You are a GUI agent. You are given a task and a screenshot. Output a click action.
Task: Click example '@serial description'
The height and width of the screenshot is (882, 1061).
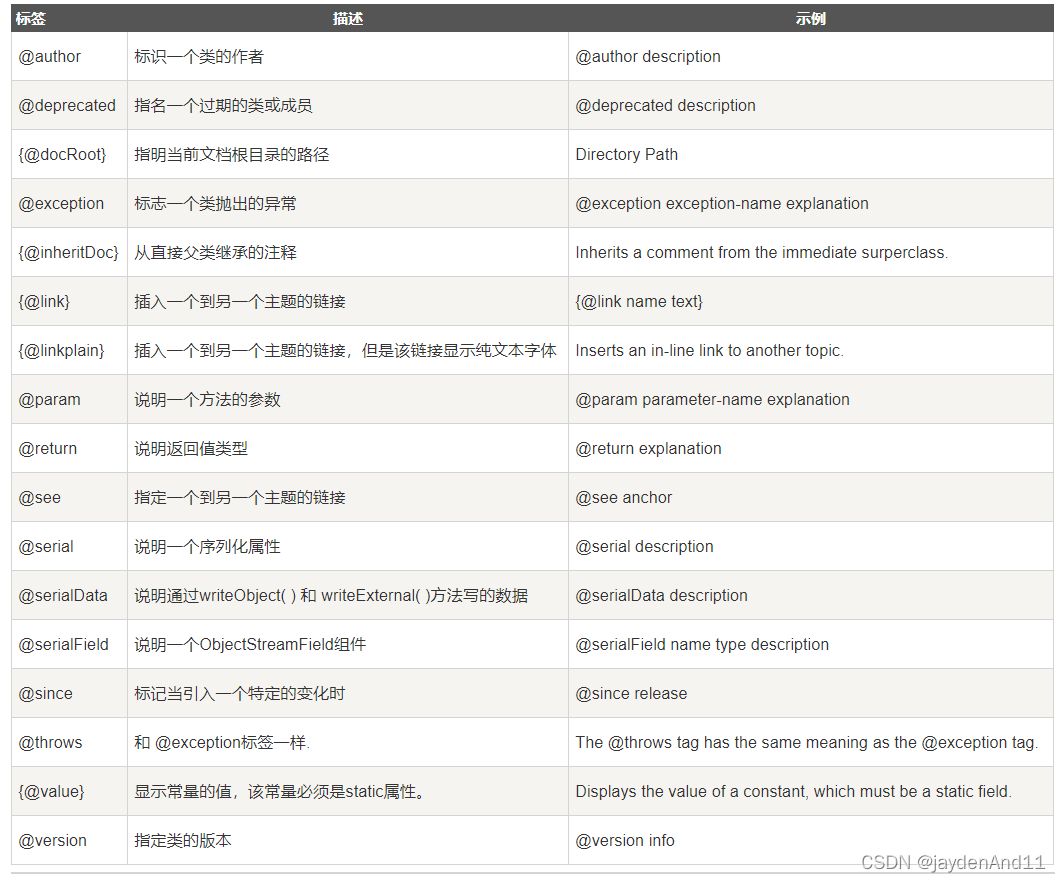[644, 547]
